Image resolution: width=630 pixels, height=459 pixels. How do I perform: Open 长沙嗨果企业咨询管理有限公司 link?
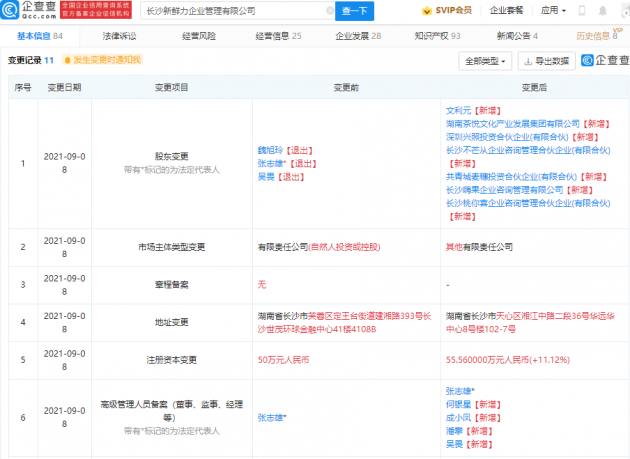pyautogui.click(x=504, y=190)
